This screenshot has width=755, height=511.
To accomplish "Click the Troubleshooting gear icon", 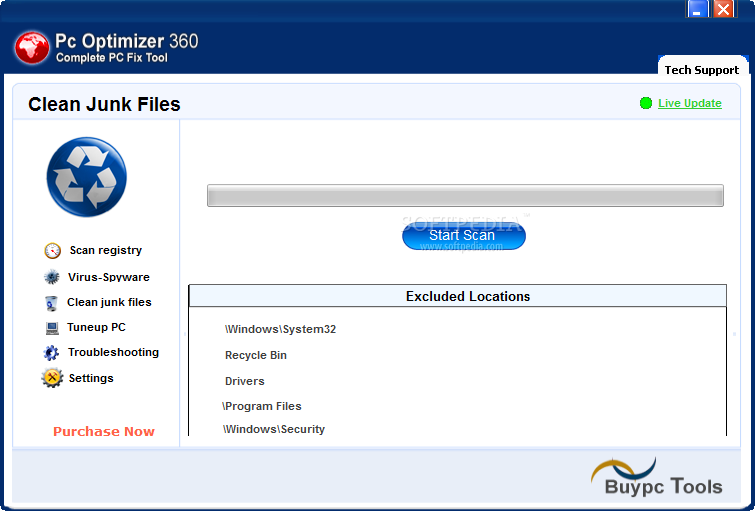I will point(51,353).
